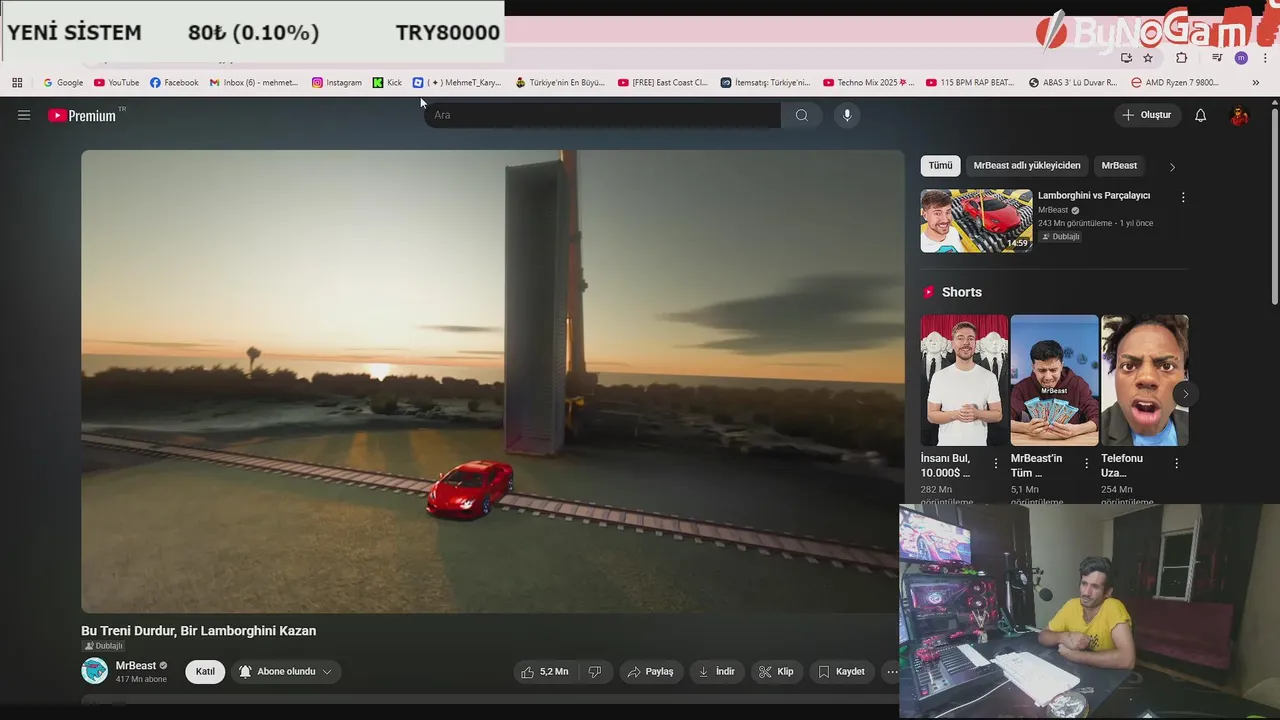Open MrBeast channel name link
This screenshot has width=1280, height=720.
[x=136, y=666]
